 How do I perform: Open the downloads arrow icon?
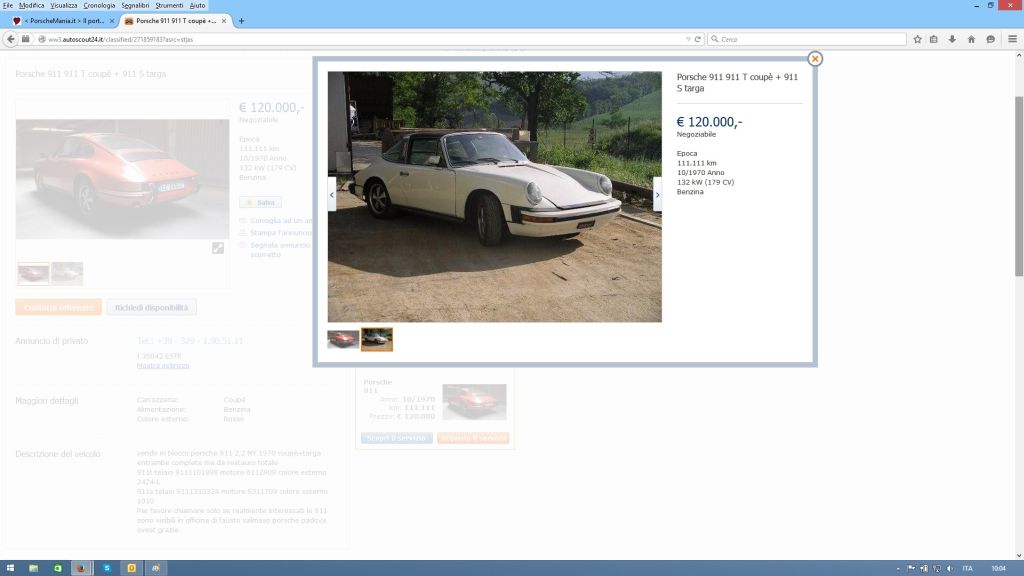coord(952,39)
